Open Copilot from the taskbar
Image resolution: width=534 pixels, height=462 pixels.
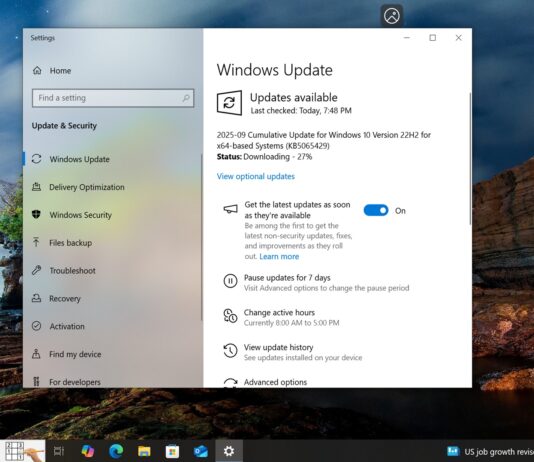88,451
